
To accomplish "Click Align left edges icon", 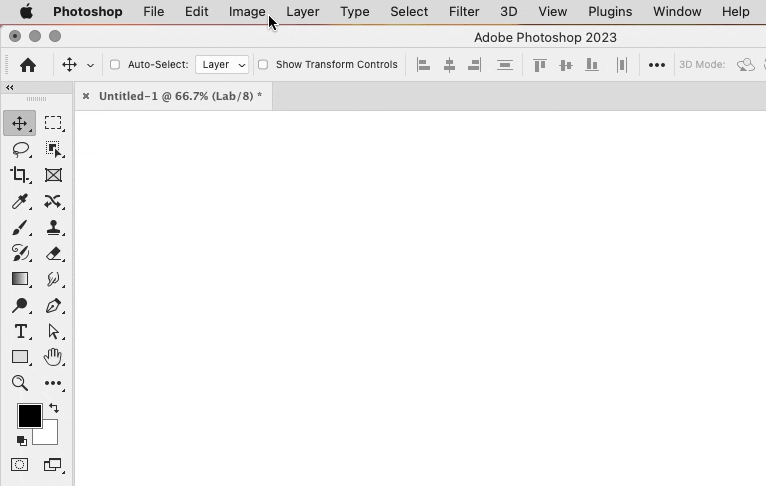I will point(424,64).
